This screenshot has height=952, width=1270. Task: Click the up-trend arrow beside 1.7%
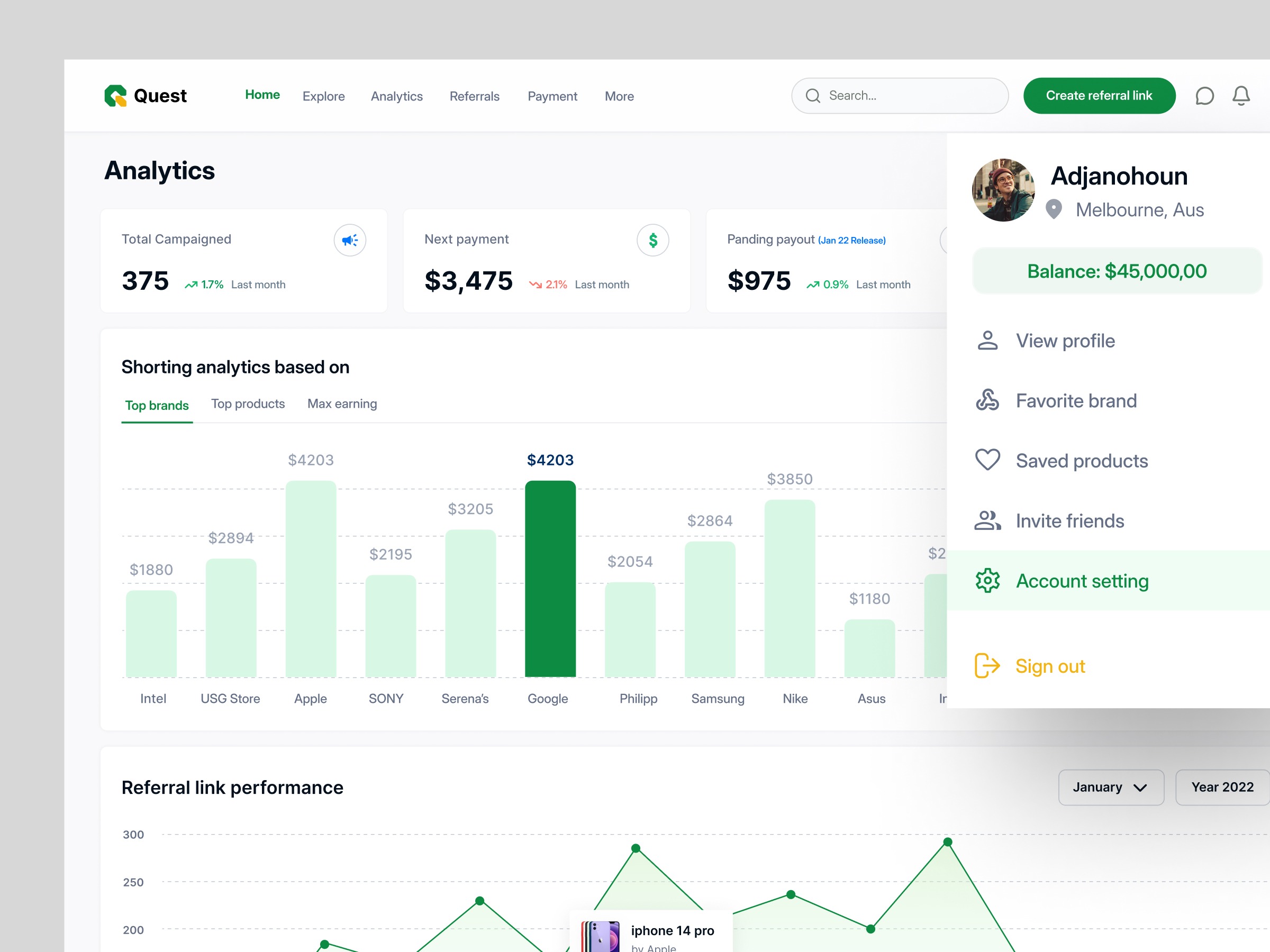[x=191, y=285]
